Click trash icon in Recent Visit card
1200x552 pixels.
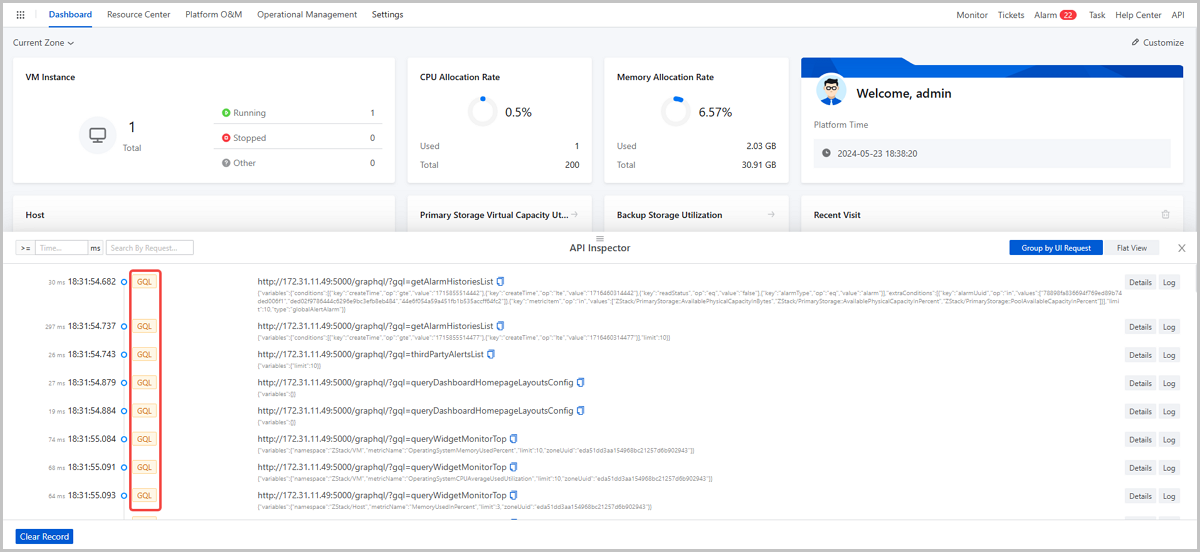[1165, 215]
